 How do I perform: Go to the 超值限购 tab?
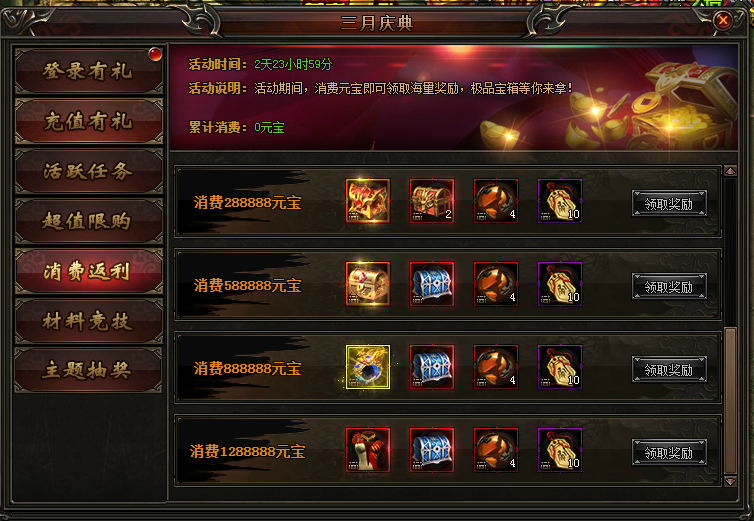pos(88,221)
